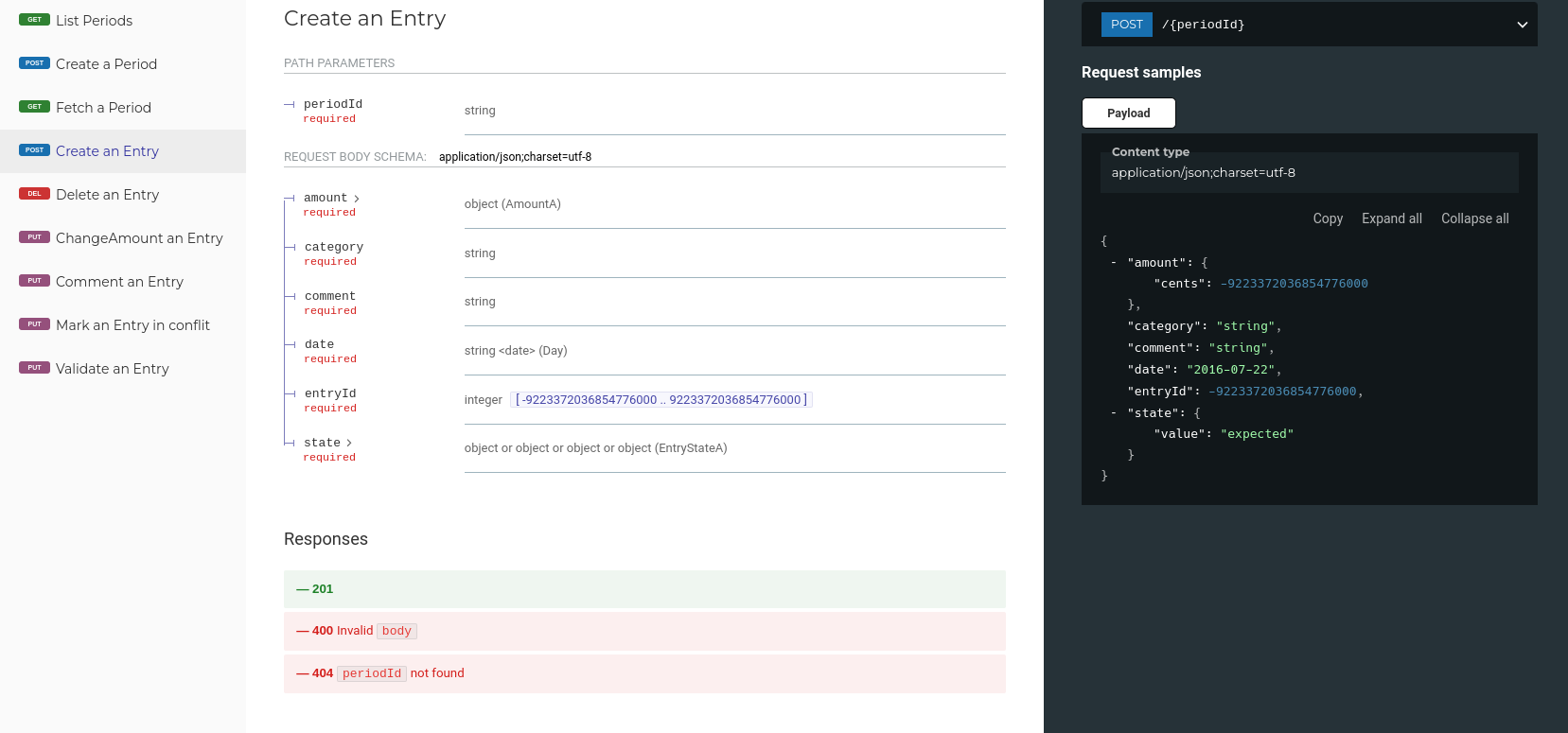The width and height of the screenshot is (1568, 733).
Task: Collapse the amount object in JSON sample
Action: tap(1114, 263)
